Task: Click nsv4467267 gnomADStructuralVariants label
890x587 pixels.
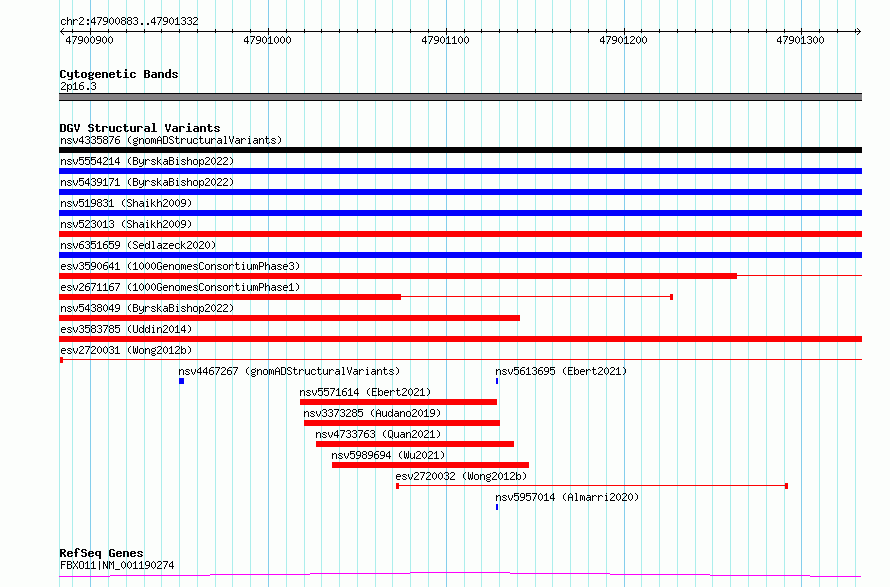Action: pos(289,371)
